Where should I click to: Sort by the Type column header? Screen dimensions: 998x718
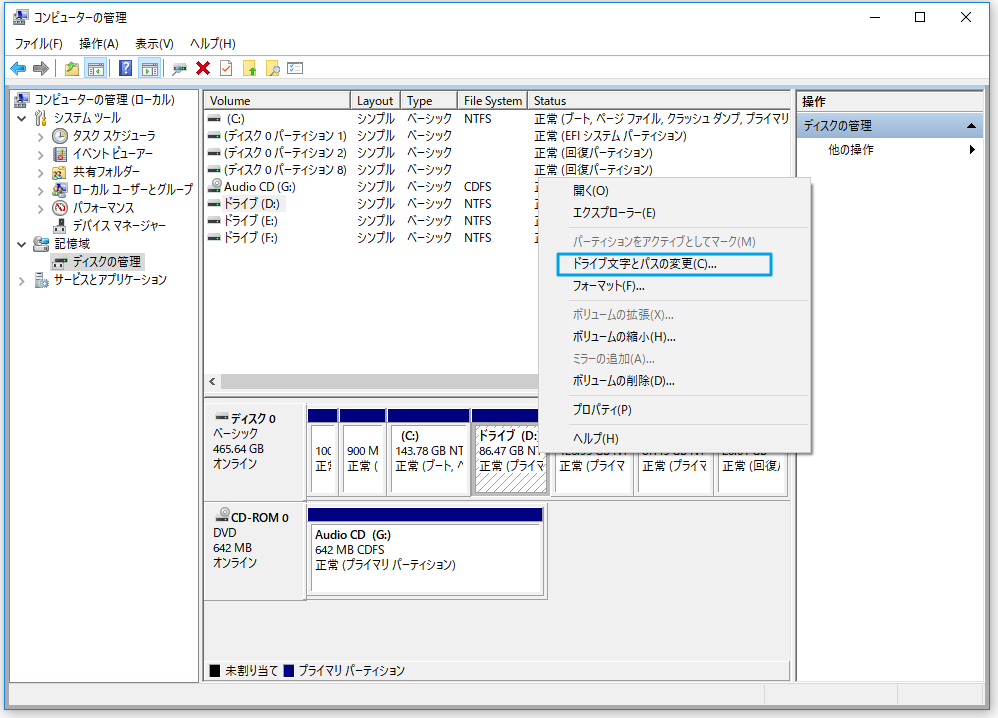click(429, 101)
